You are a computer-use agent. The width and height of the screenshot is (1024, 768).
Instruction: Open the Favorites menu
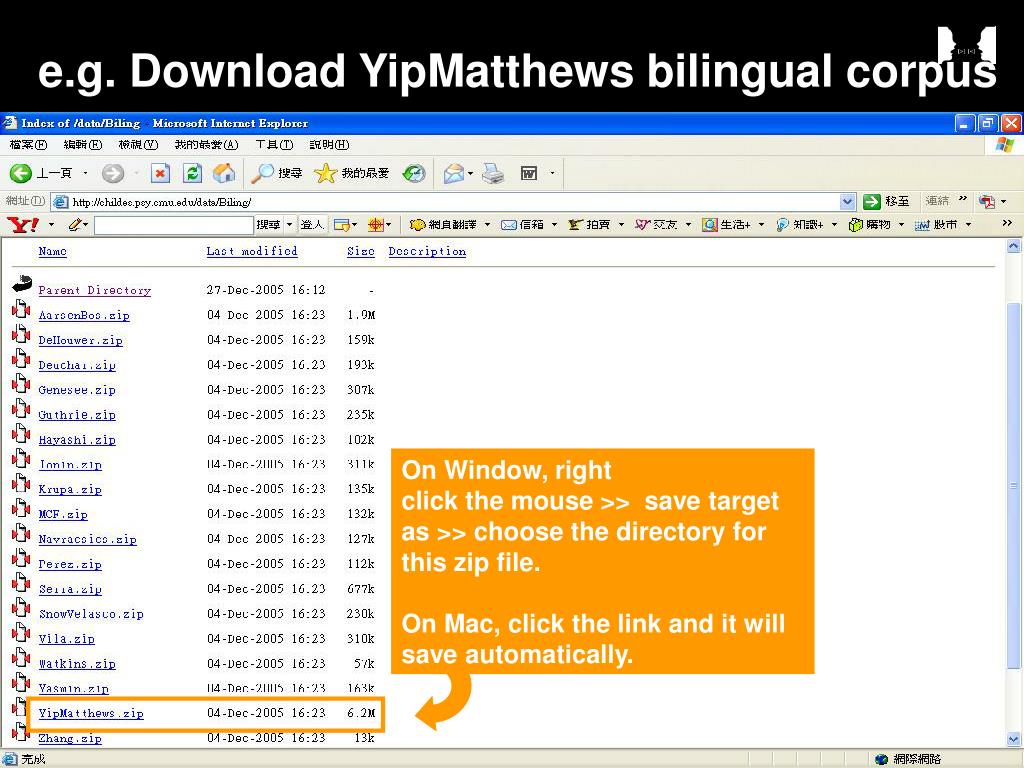(206, 144)
